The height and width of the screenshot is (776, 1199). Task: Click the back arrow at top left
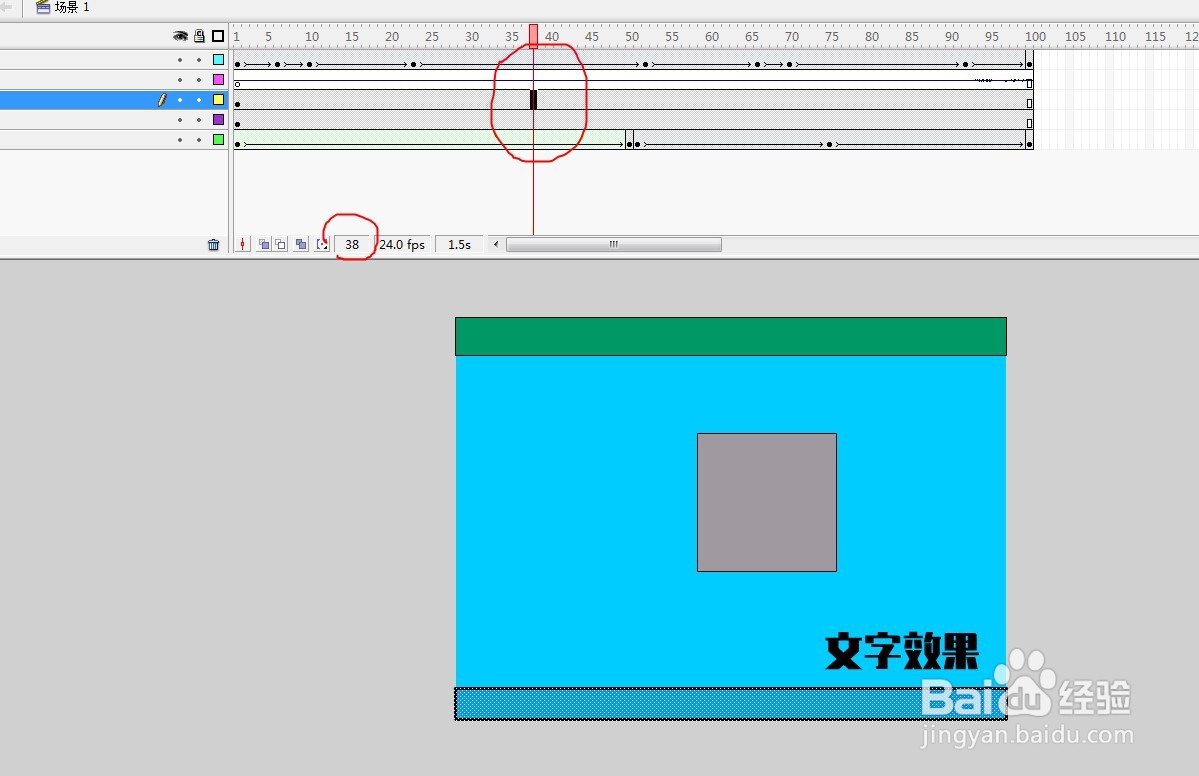coord(8,7)
